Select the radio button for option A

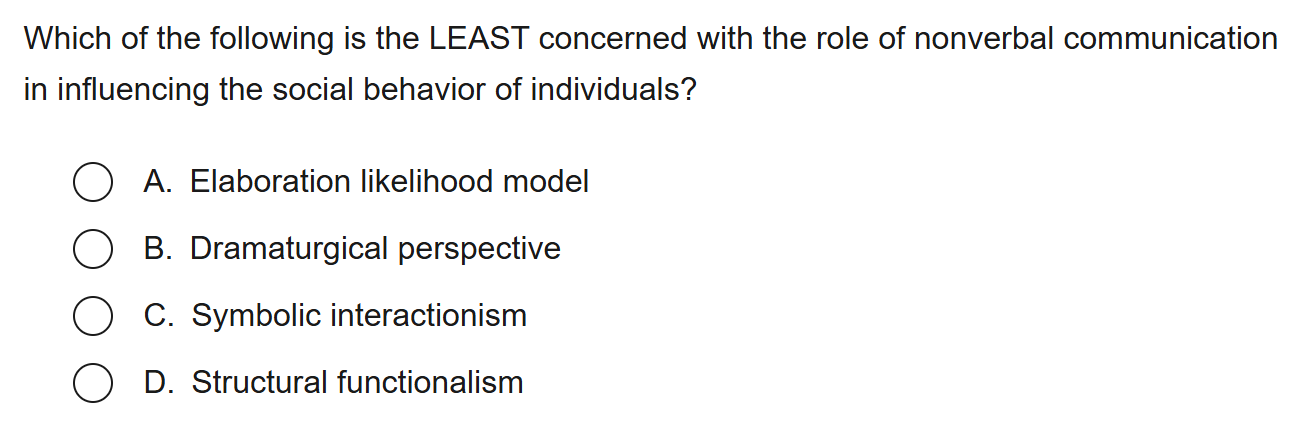pos(92,182)
